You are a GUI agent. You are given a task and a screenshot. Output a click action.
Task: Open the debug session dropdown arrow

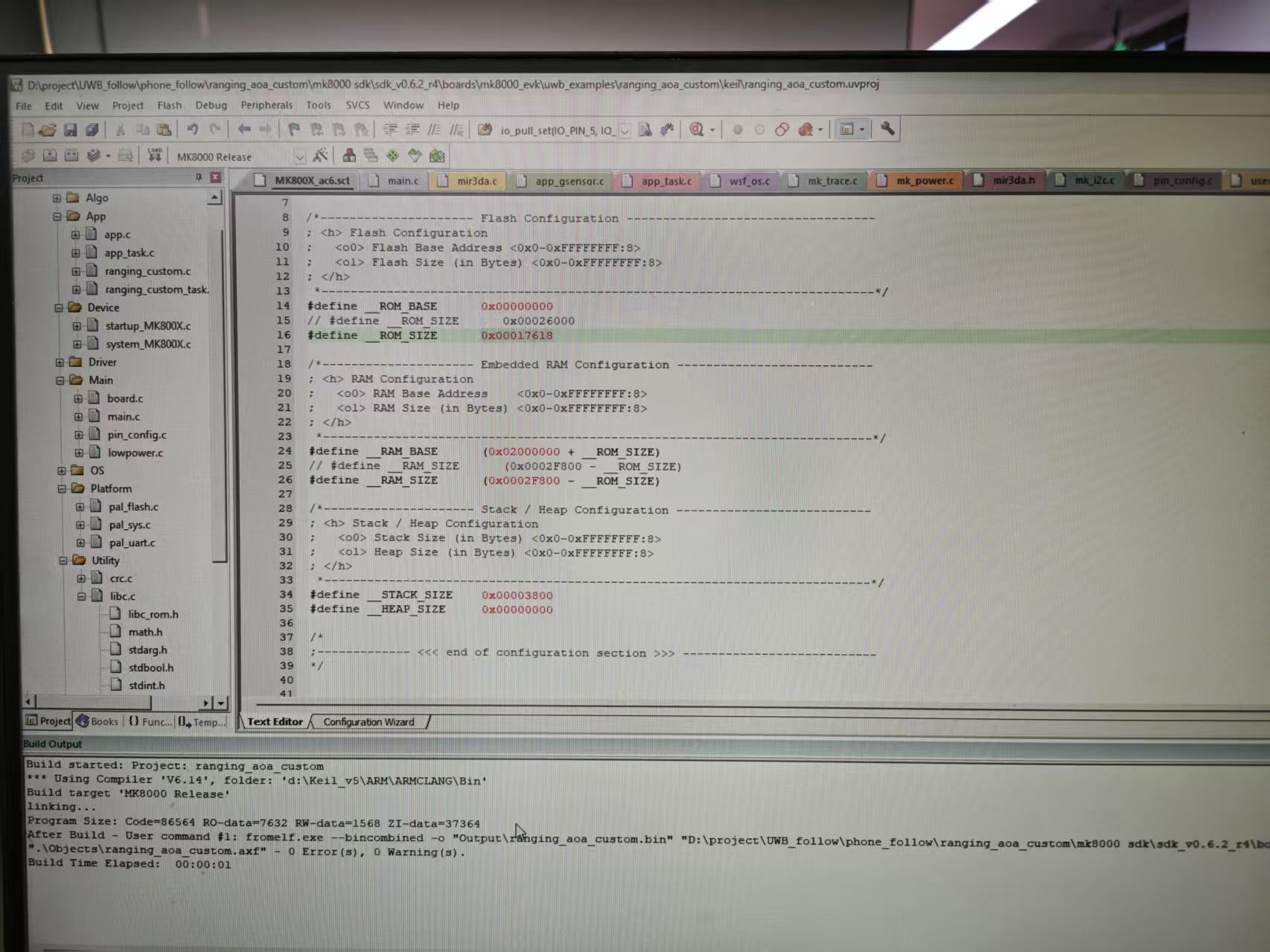point(712,130)
